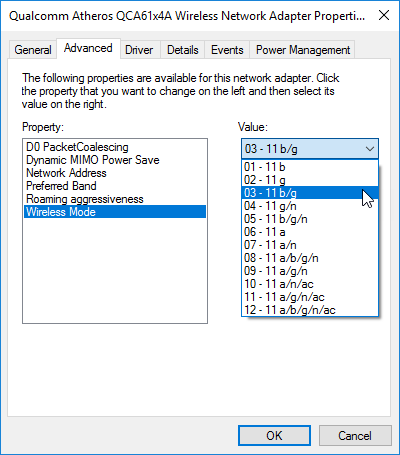Select 08 - 11 a/b/g/n option
The height and width of the screenshot is (455, 400).
click(x=310, y=258)
